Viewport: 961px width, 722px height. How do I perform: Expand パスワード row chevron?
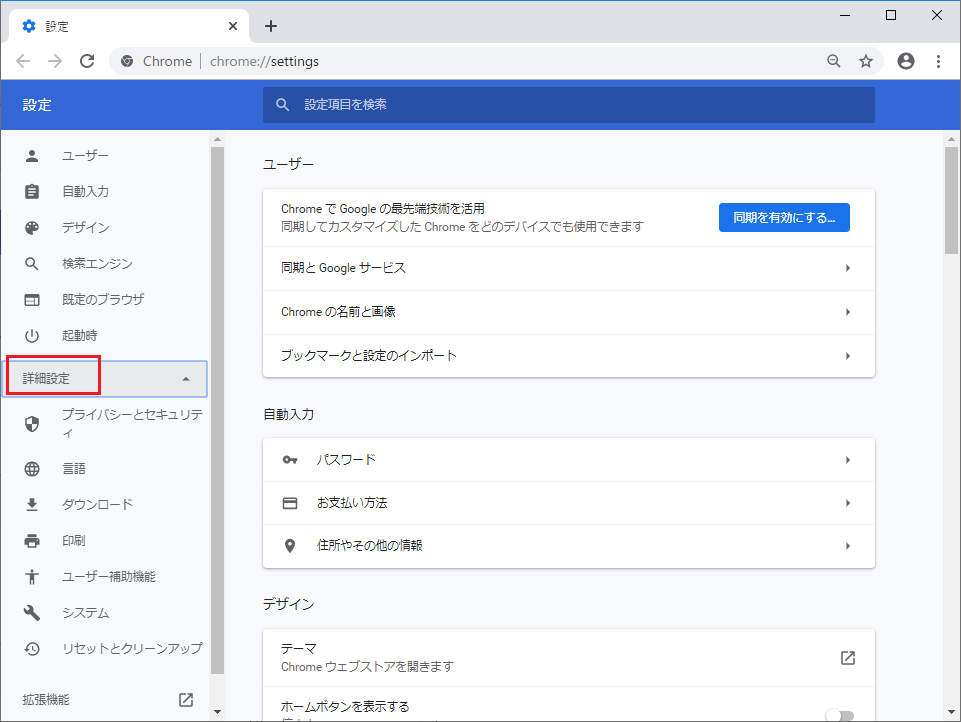coord(848,460)
